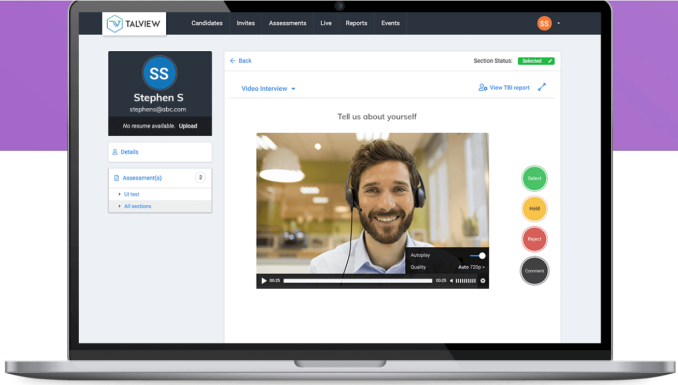Edit section status via pencil icon
The image size is (678, 385).
tap(550, 61)
